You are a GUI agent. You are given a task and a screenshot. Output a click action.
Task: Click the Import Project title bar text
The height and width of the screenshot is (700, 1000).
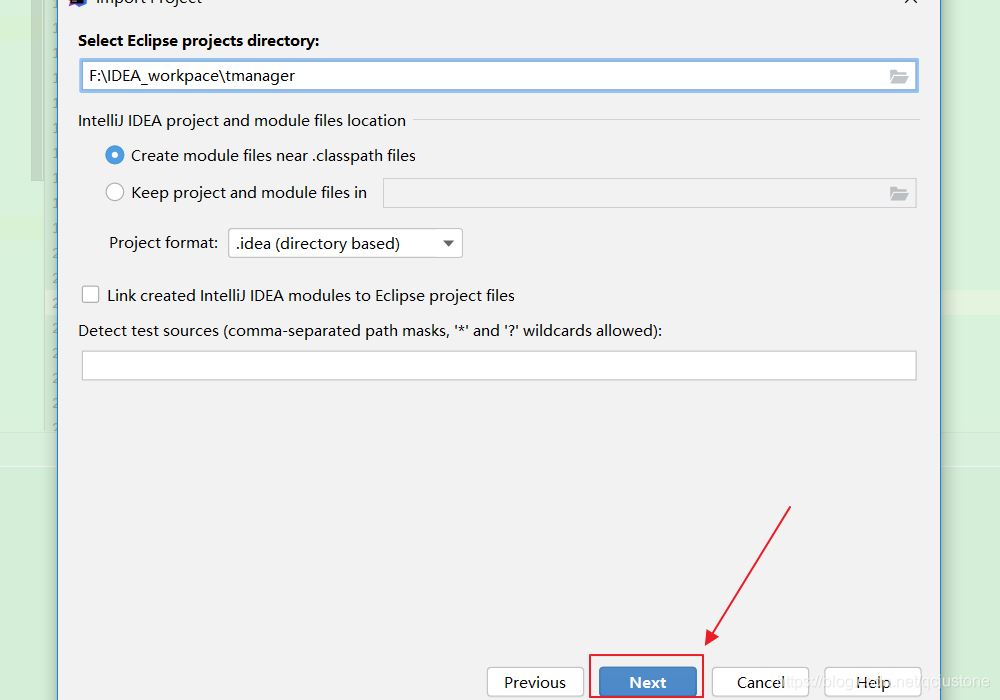pos(150,3)
